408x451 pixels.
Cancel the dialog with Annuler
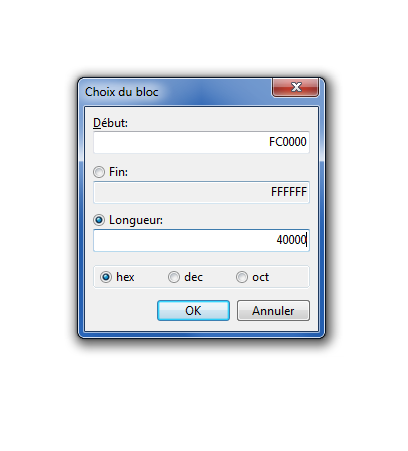coord(273,311)
